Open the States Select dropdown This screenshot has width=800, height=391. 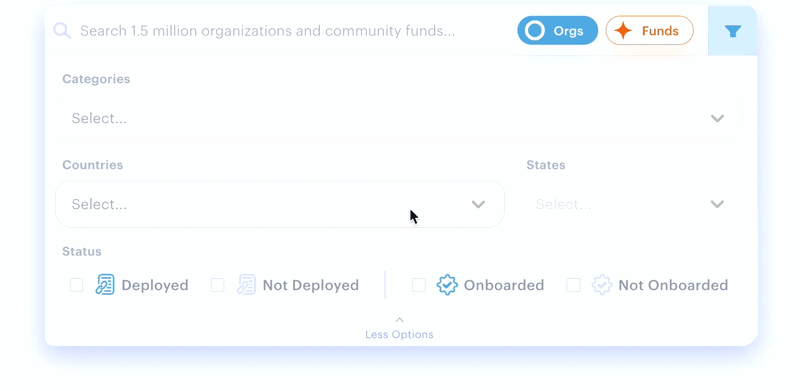click(x=631, y=204)
